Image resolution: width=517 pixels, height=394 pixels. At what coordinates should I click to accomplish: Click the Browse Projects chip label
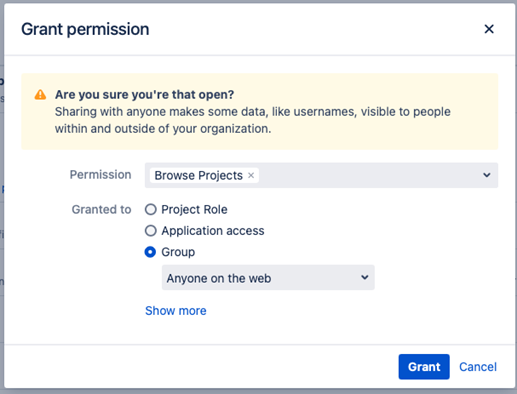(x=198, y=175)
